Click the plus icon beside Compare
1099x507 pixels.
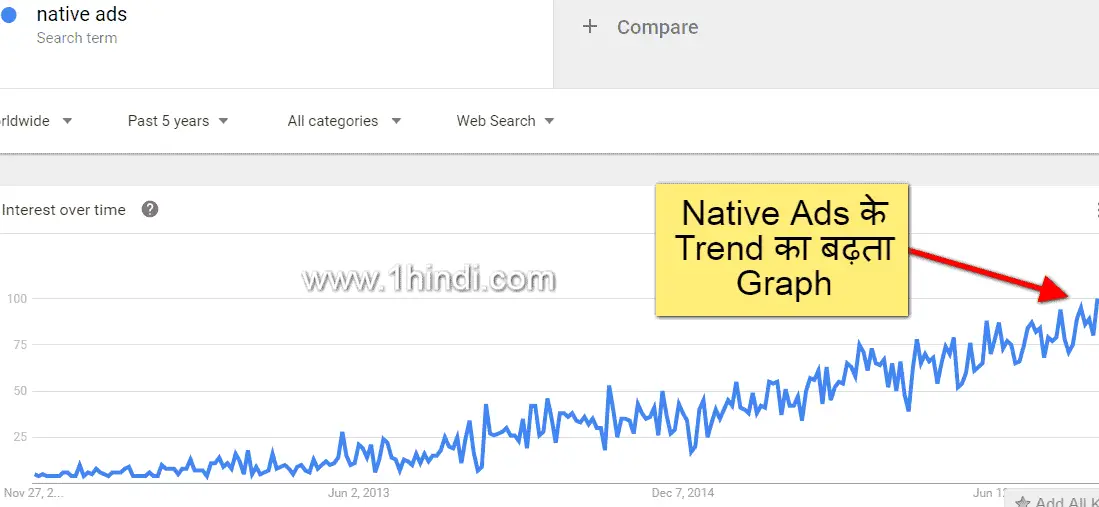point(590,27)
